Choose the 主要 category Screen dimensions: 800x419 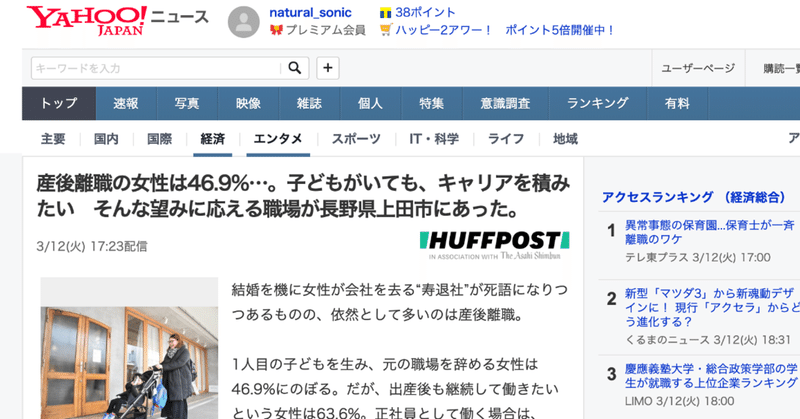click(x=53, y=139)
